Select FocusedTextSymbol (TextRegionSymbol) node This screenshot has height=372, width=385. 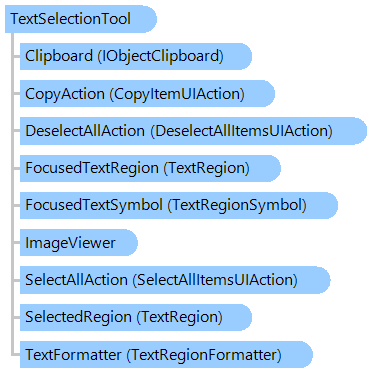click(179, 205)
